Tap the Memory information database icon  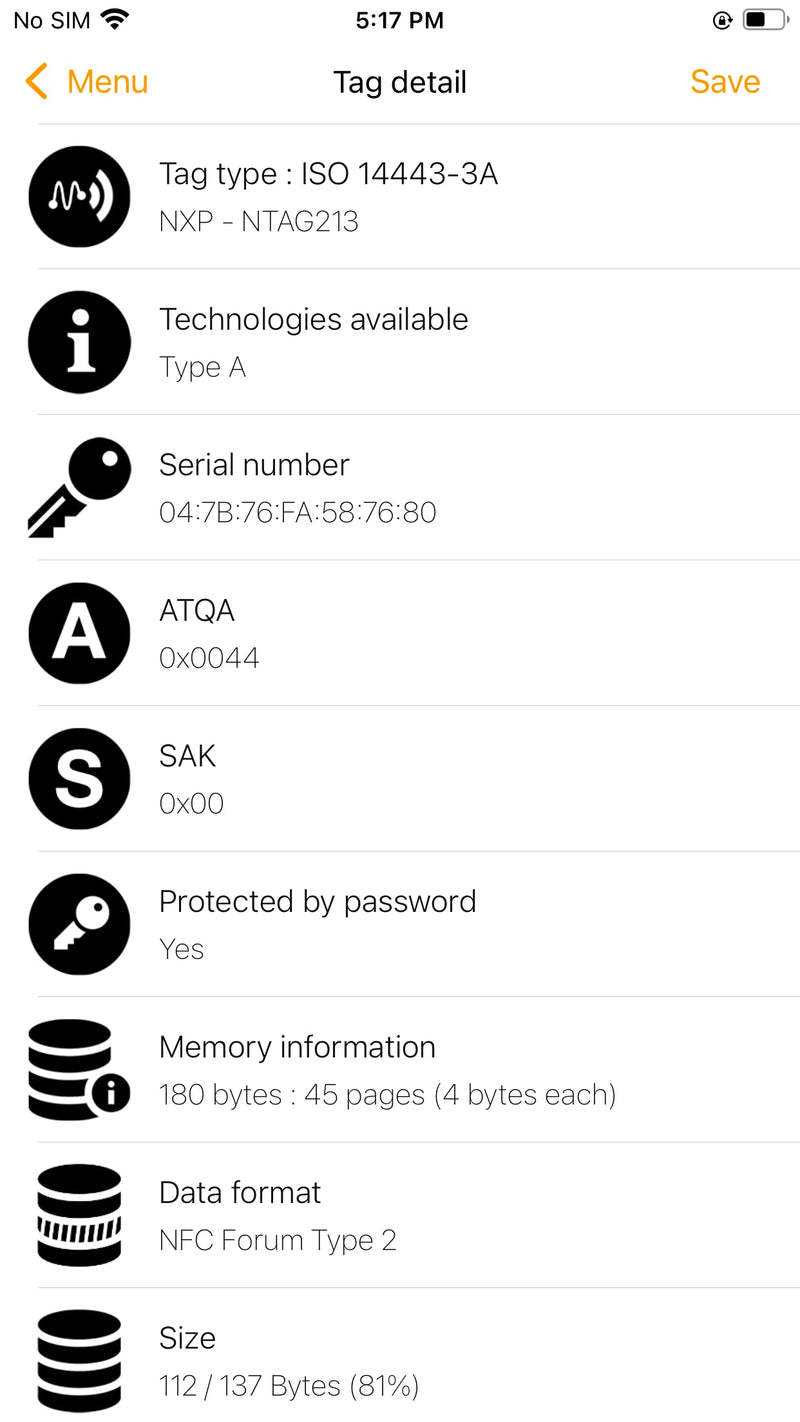point(79,1069)
